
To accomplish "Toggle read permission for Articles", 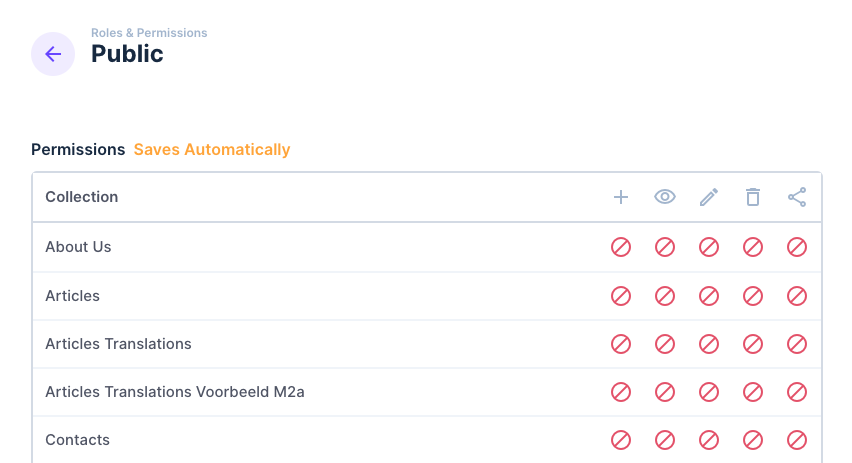I will pyautogui.click(x=665, y=296).
